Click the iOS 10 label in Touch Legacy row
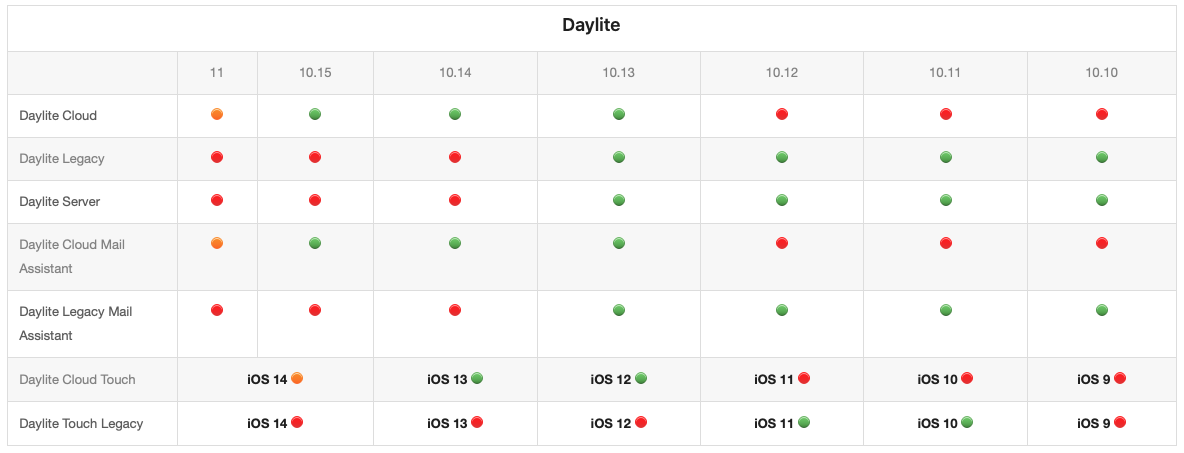1184x453 pixels. point(937,423)
